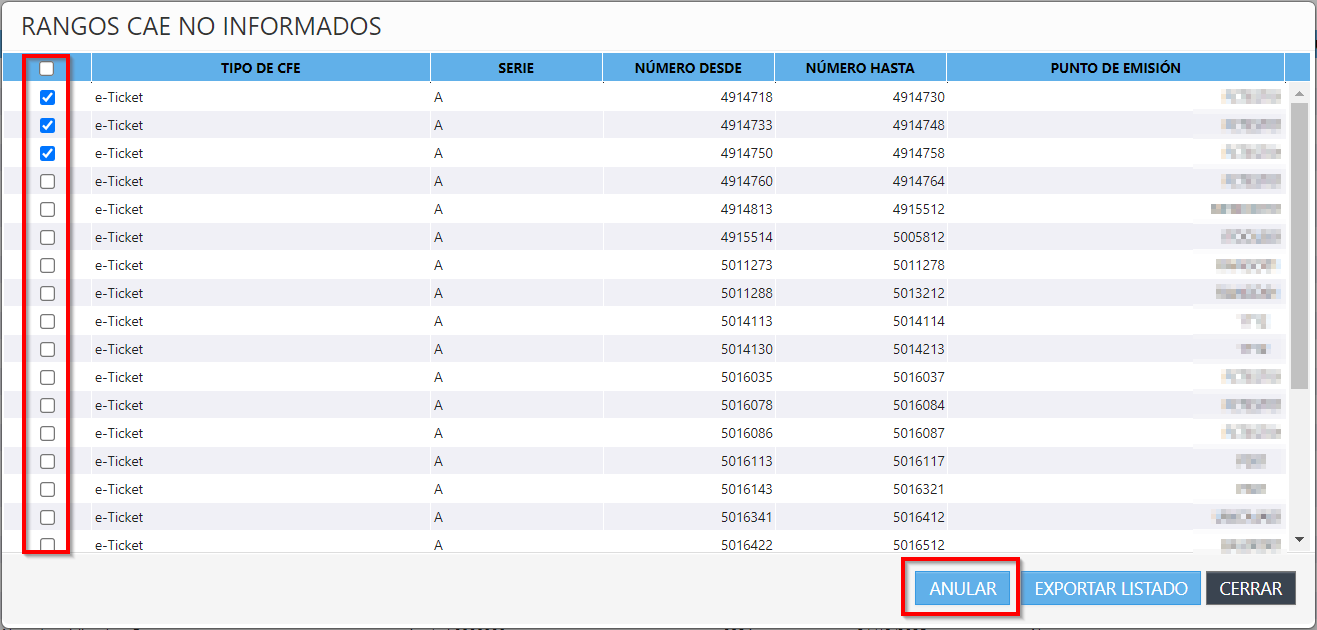Click the ANULAR button
Screen dimensions: 1317x630
click(x=963, y=588)
